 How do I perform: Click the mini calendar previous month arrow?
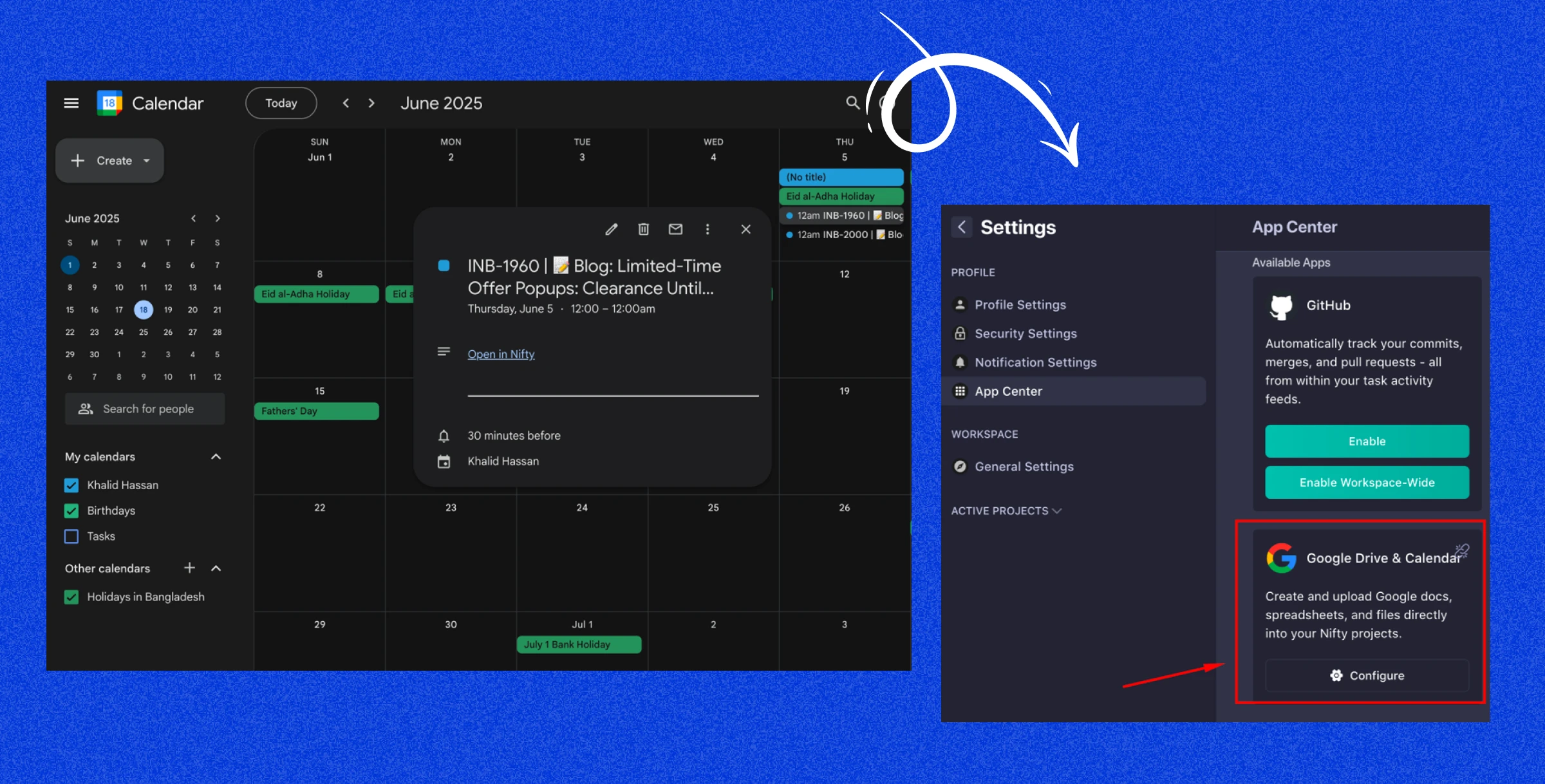193,219
